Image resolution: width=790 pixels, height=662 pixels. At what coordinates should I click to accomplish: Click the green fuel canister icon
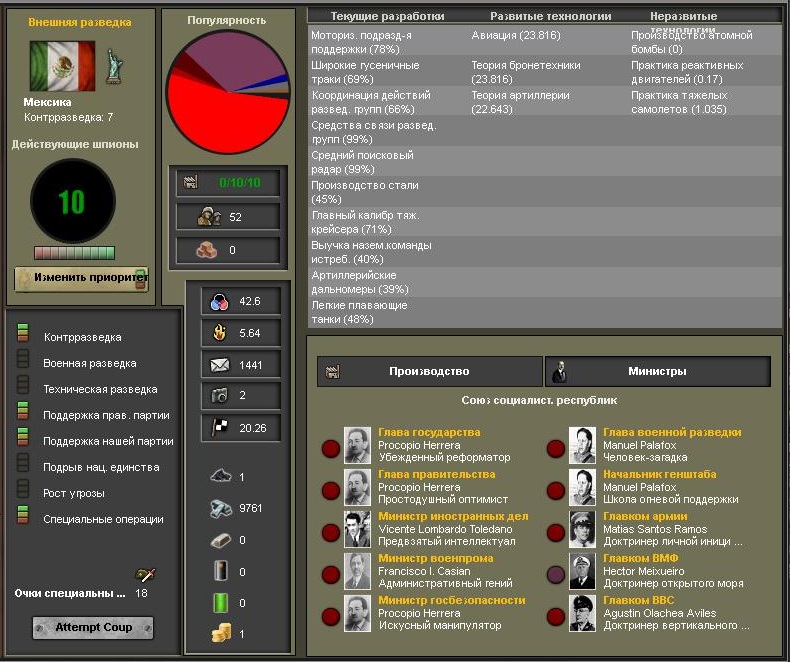221,603
